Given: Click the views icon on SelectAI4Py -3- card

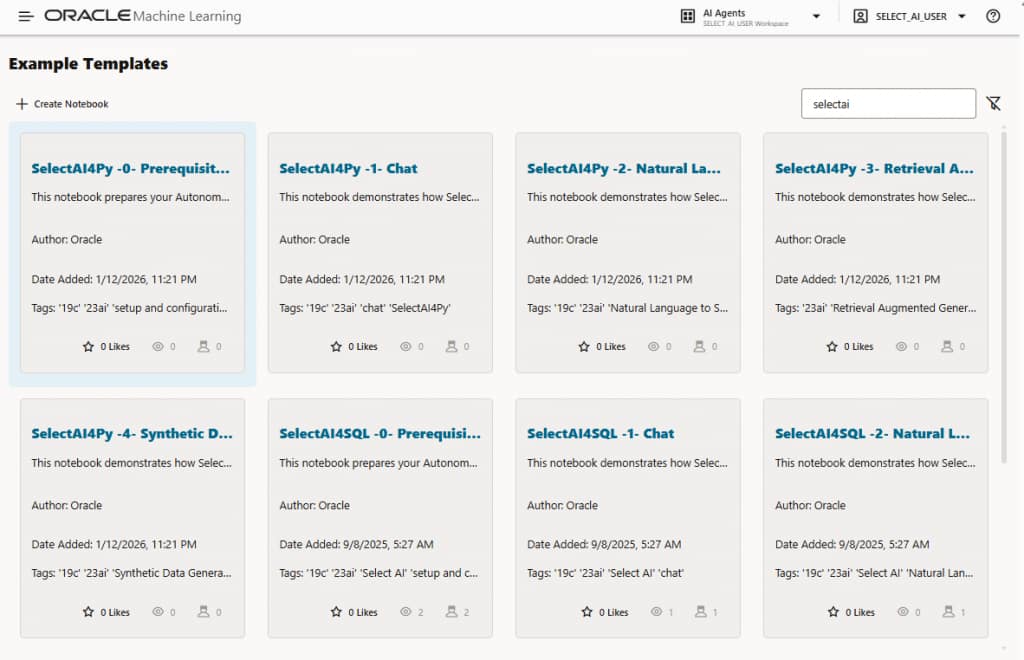Looking at the screenshot, I should (901, 347).
